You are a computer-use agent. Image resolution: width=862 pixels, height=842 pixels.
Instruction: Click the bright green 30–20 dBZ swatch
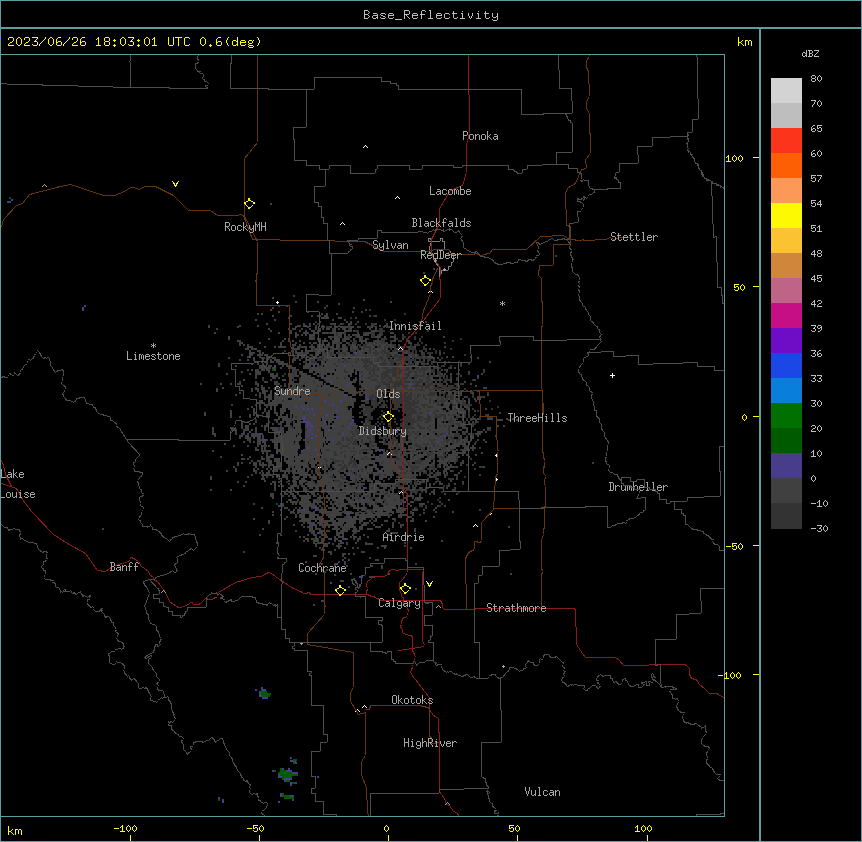coord(786,416)
